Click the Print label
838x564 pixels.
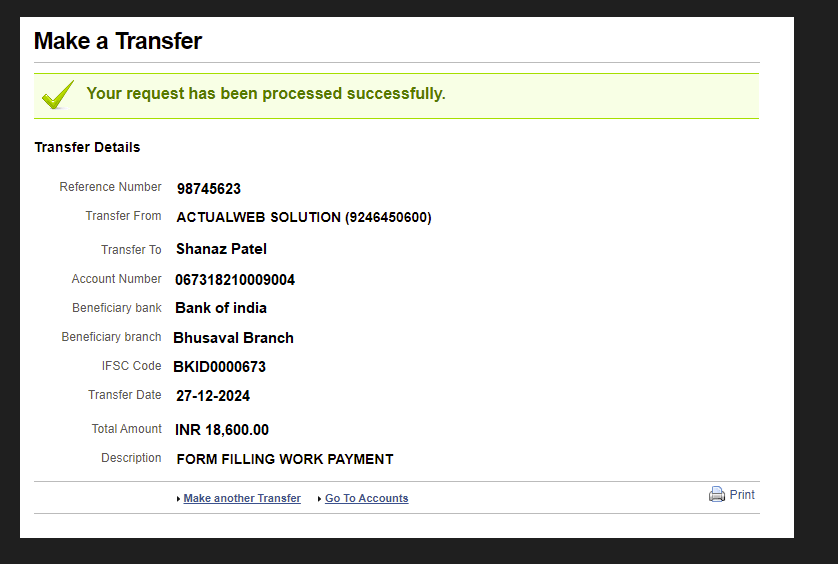[742, 495]
